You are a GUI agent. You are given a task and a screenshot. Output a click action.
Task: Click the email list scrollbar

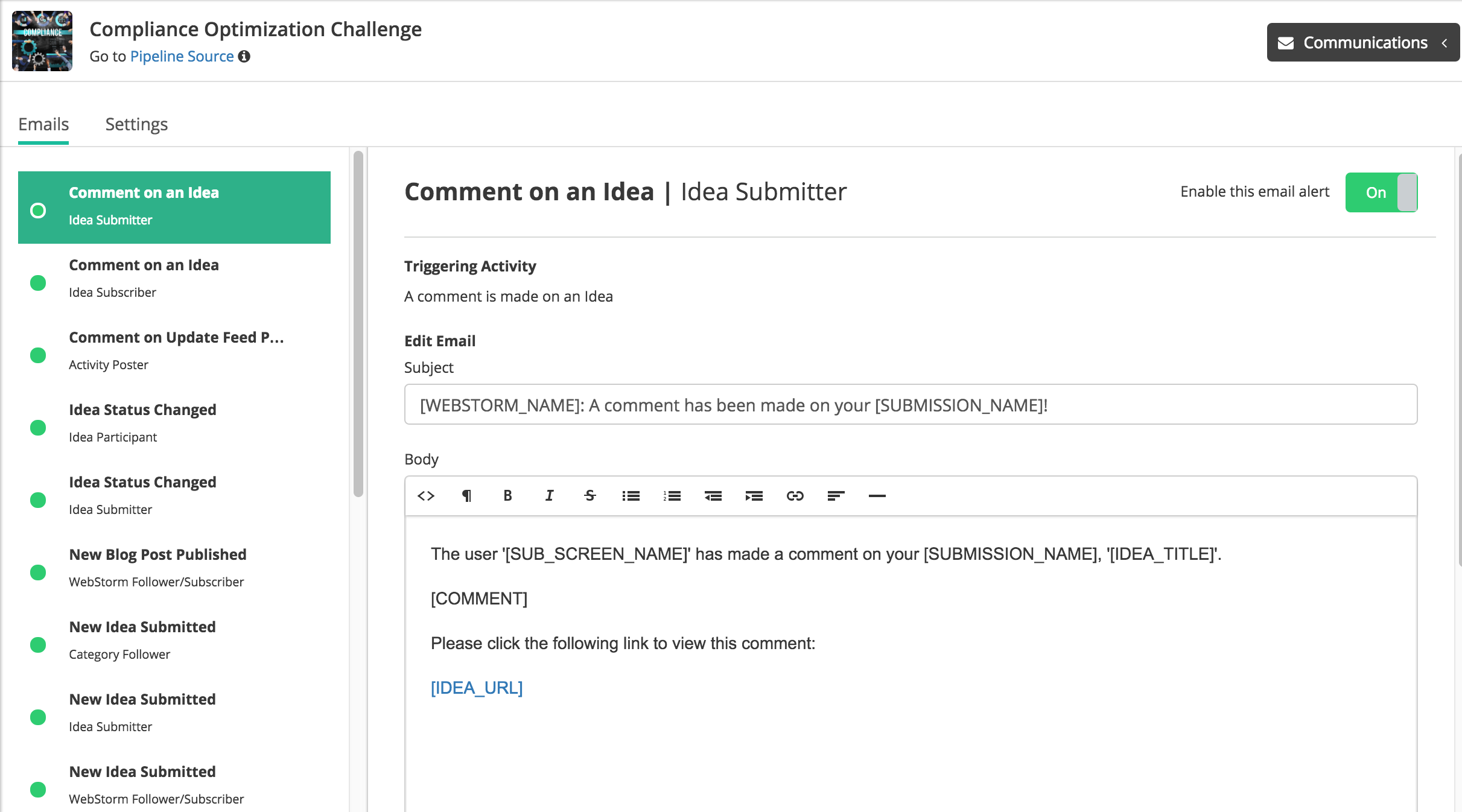coord(358,325)
